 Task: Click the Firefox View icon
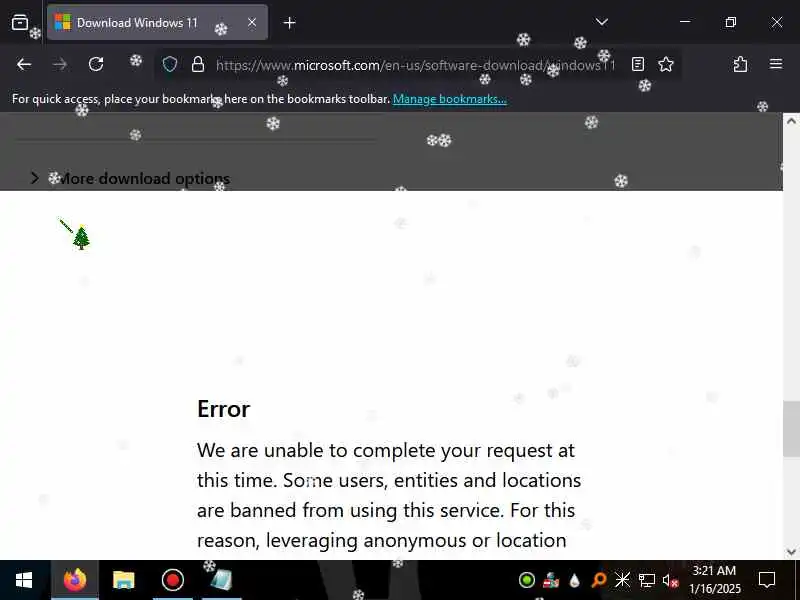click(20, 22)
